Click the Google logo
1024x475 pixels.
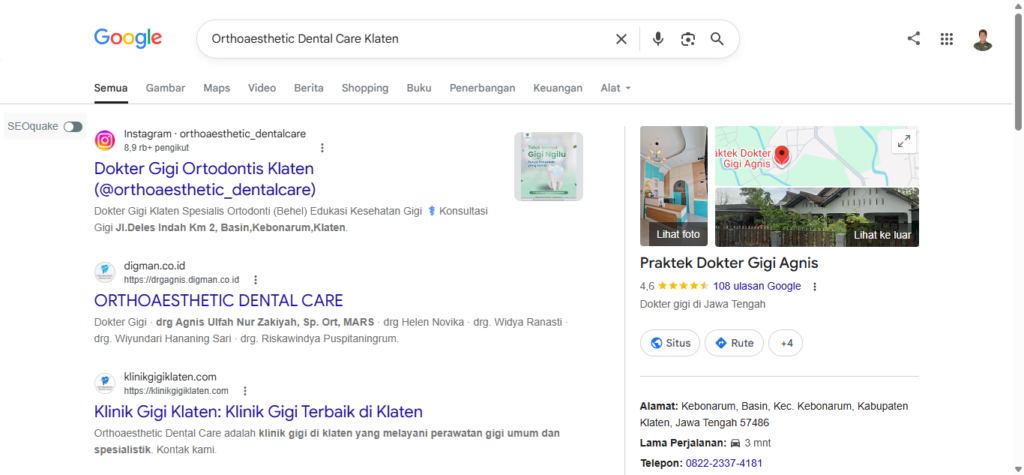pos(128,38)
